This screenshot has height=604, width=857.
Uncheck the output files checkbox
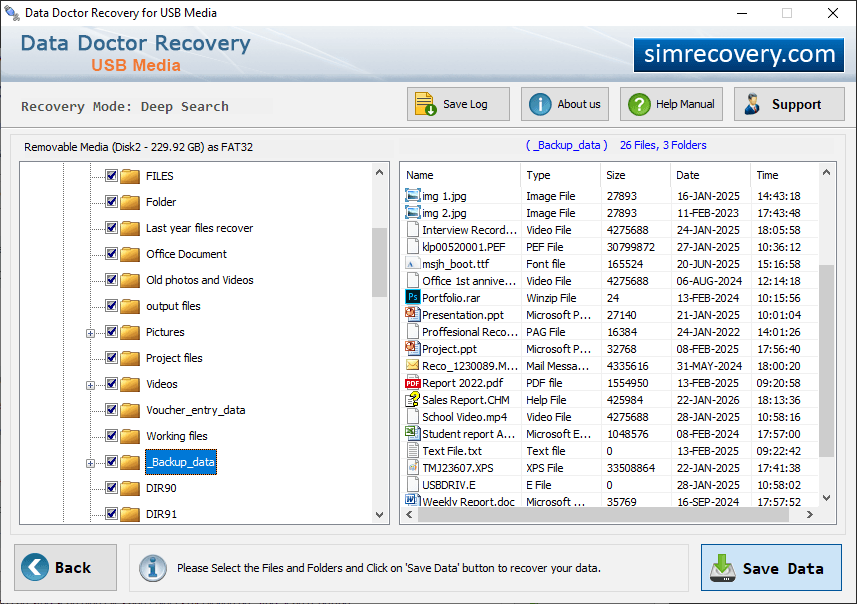111,306
